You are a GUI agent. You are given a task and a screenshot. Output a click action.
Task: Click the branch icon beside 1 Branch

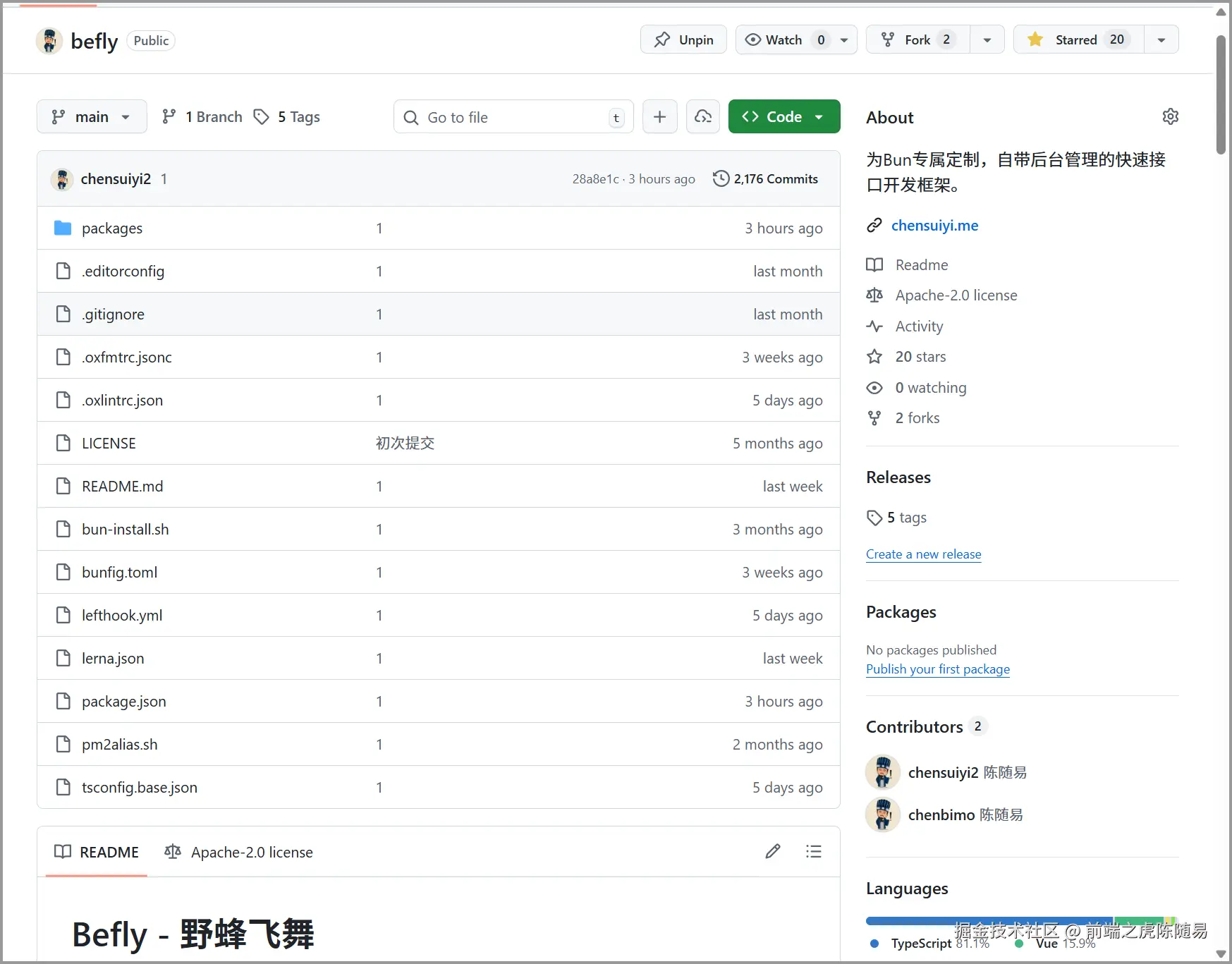[169, 117]
